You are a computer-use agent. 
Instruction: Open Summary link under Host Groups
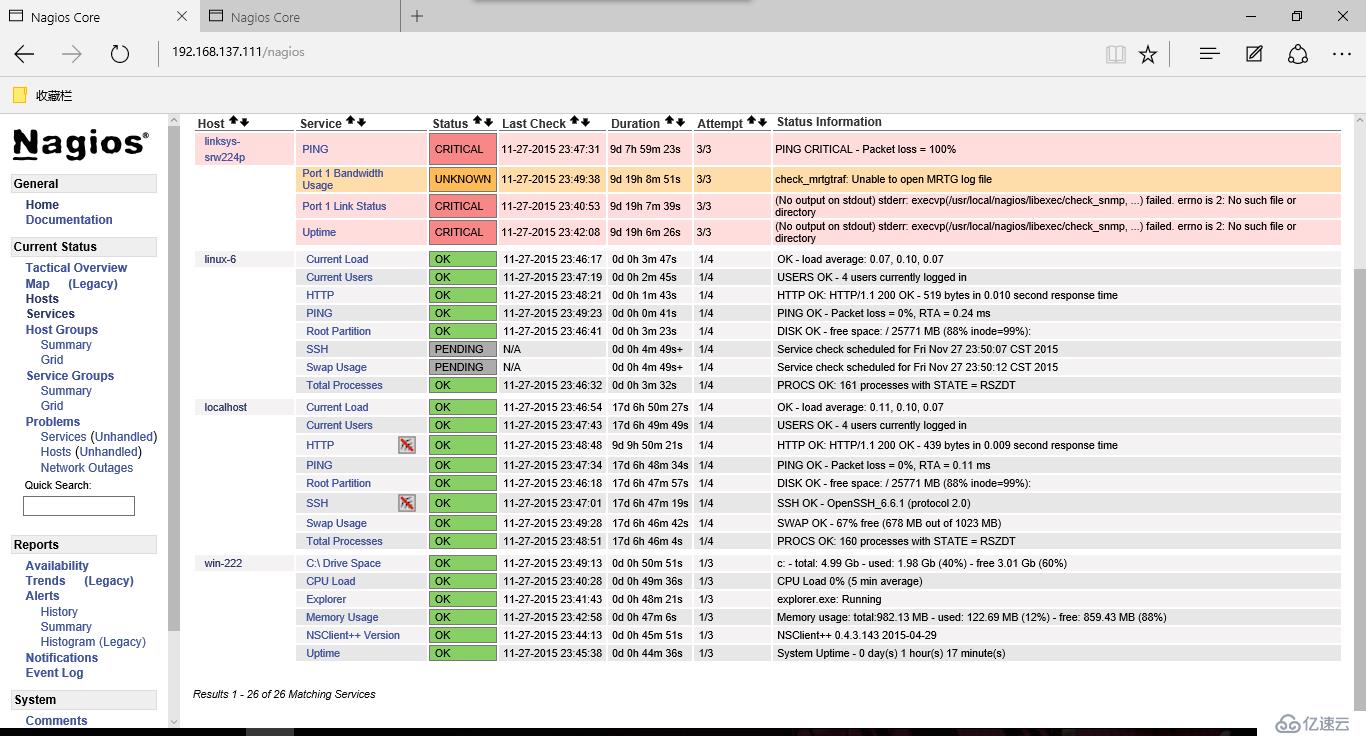click(x=66, y=345)
